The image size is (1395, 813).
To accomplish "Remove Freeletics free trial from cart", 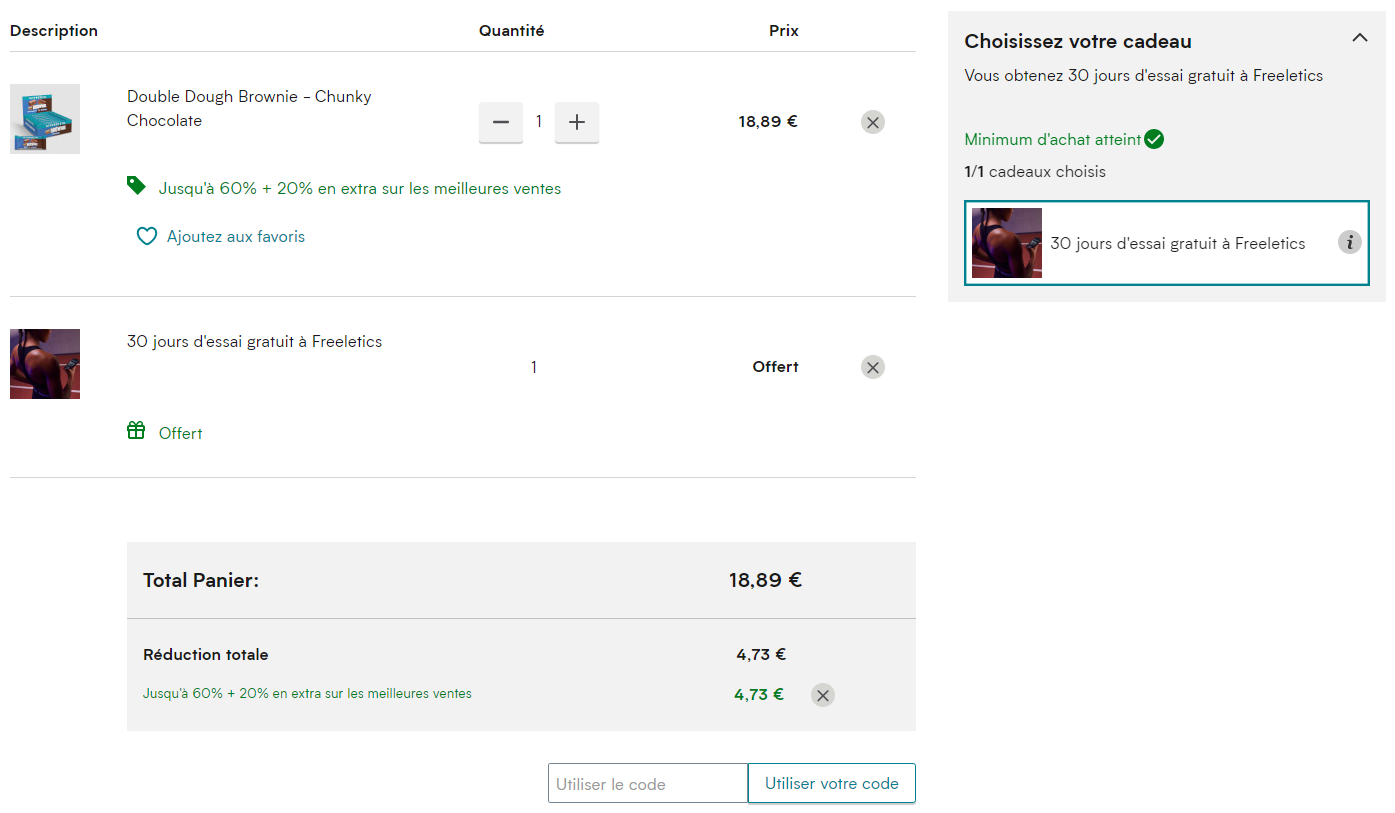I will pos(873,367).
